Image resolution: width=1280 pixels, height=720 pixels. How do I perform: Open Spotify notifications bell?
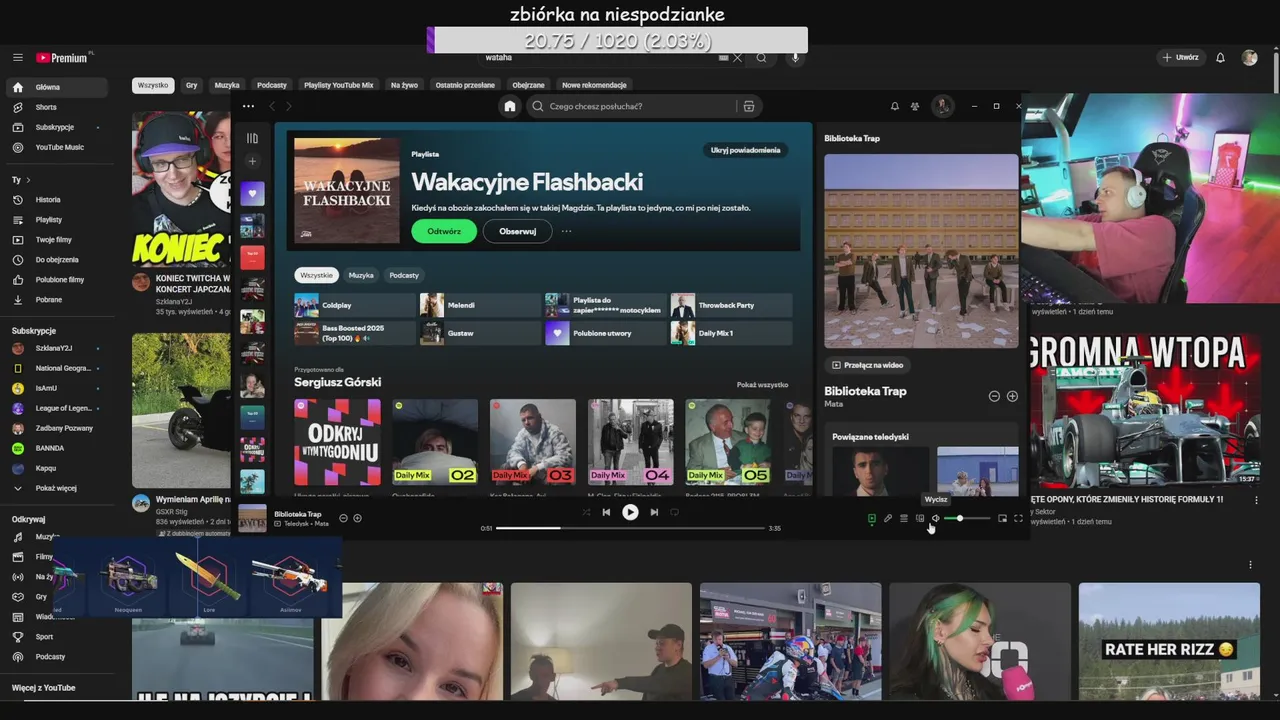[894, 106]
